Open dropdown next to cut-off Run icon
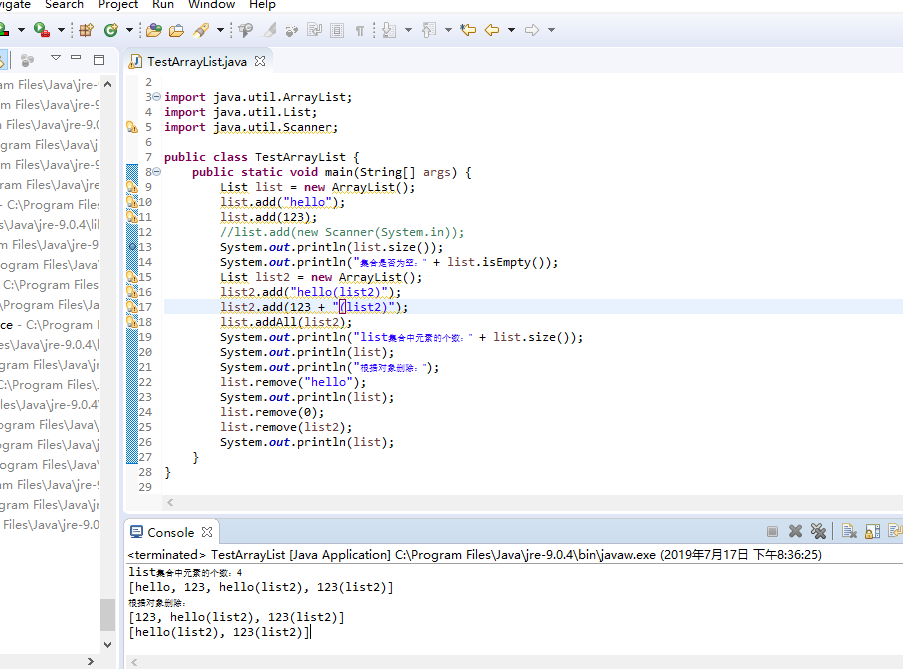Viewport: 903px width, 669px height. click(x=21, y=30)
